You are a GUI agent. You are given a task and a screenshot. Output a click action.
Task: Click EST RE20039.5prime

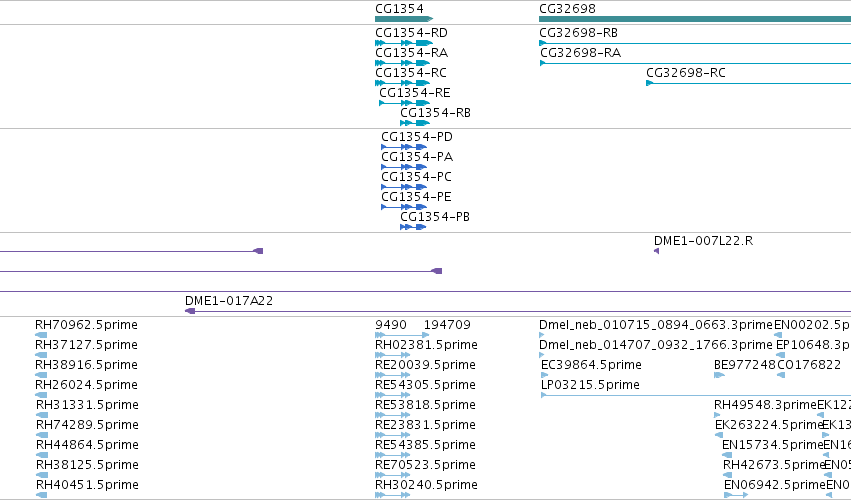click(426, 365)
